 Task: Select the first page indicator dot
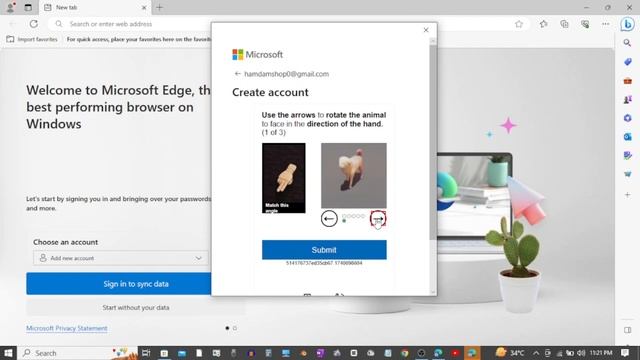pos(227,328)
